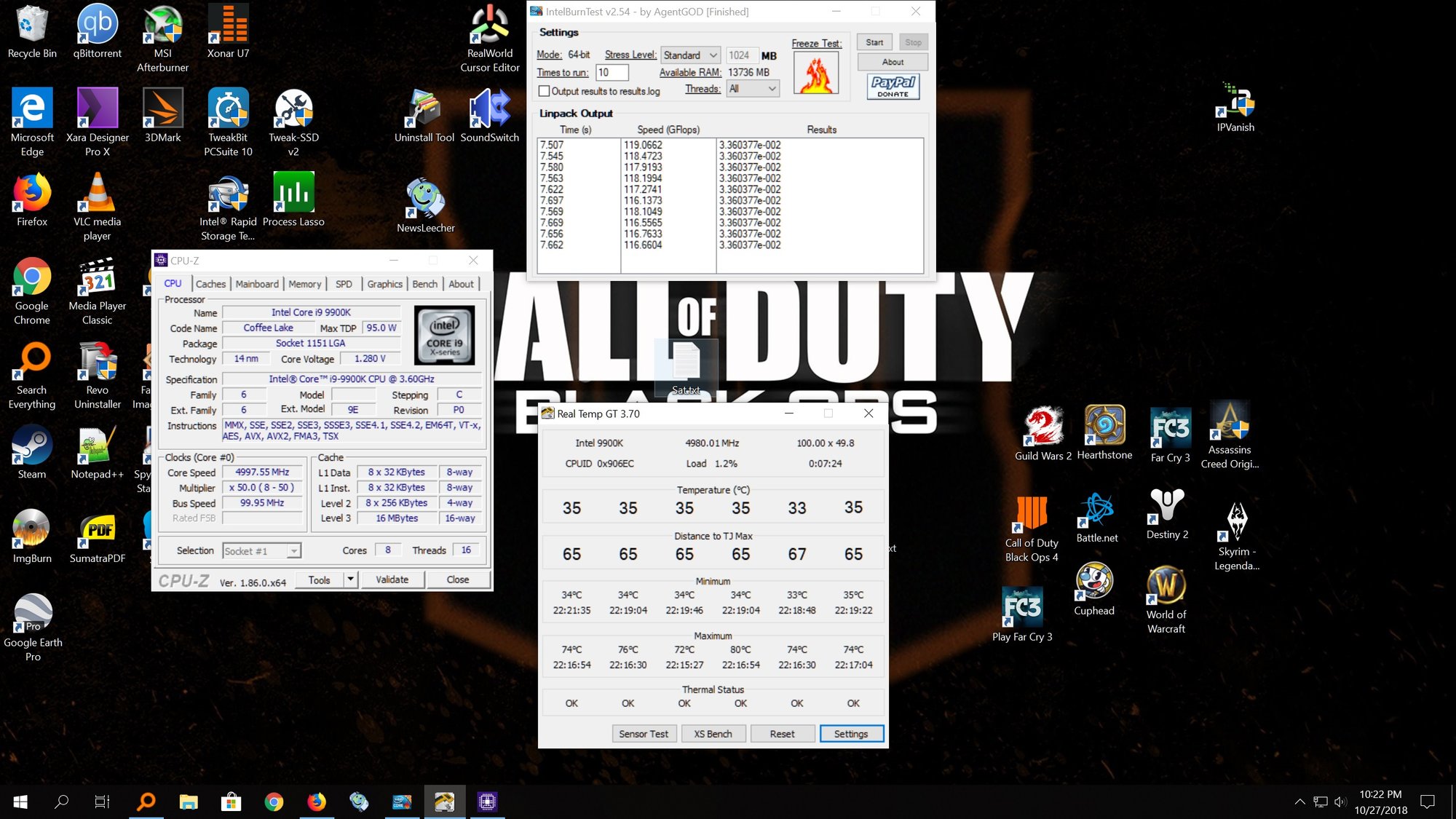This screenshot has height=819, width=1456.
Task: Click the Sensor Test button in Real Temp
Action: pos(643,733)
